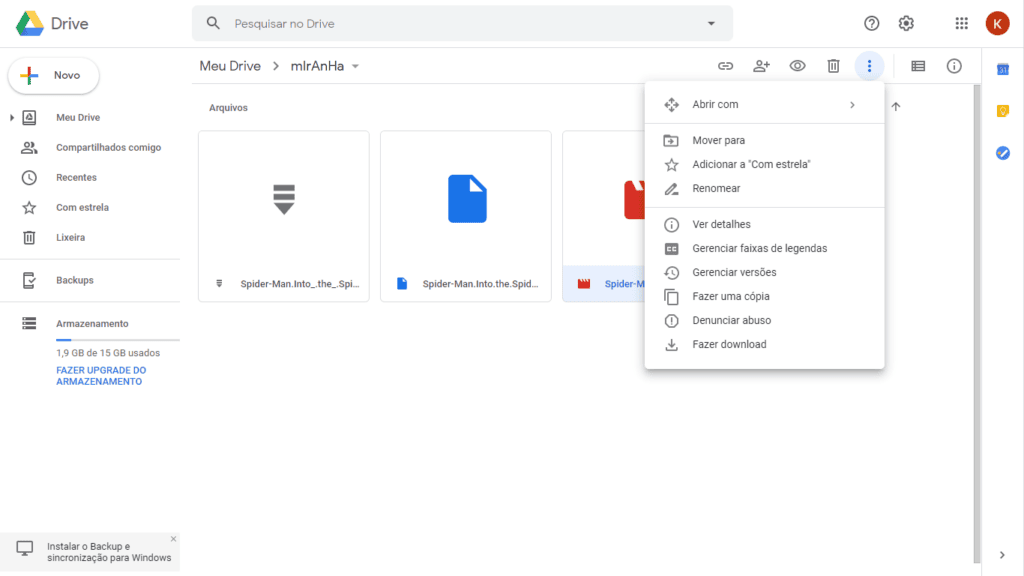Expand the Meu Drive tree arrow
This screenshot has height=576, width=1024.
point(12,118)
